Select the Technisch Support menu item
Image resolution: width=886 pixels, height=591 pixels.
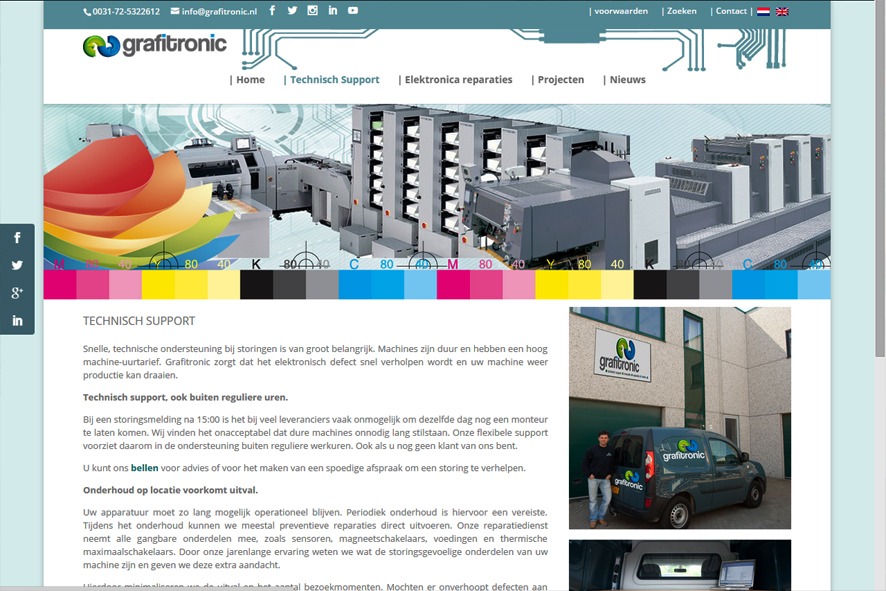(x=335, y=80)
